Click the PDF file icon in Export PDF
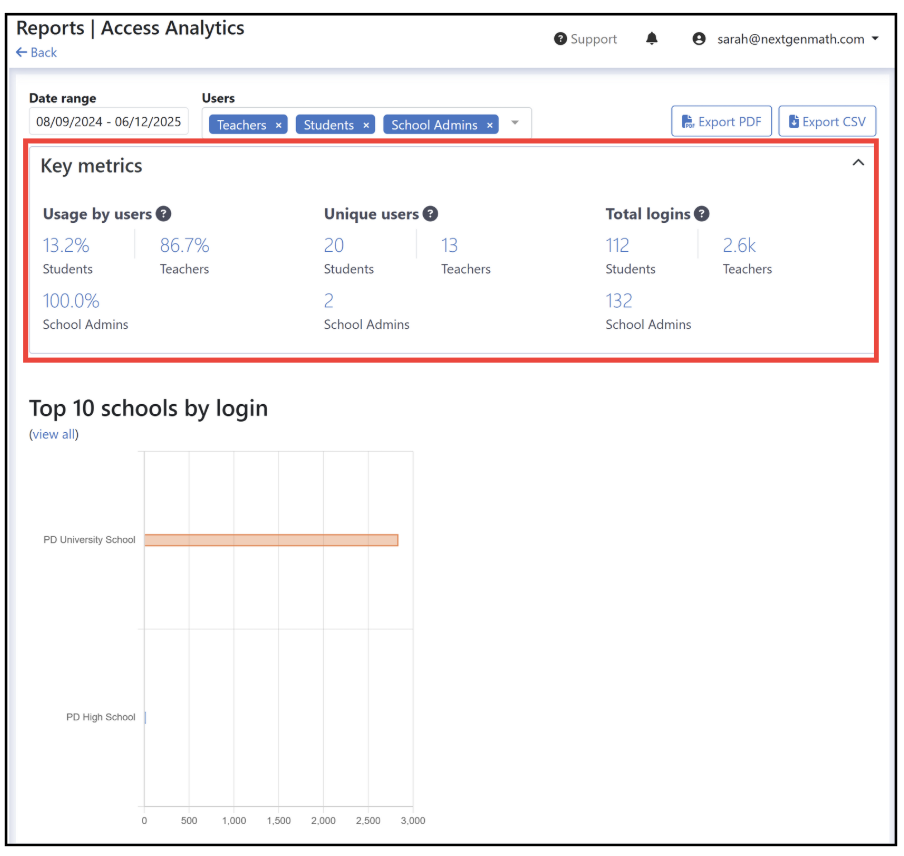The image size is (904, 856). pyautogui.click(x=688, y=122)
